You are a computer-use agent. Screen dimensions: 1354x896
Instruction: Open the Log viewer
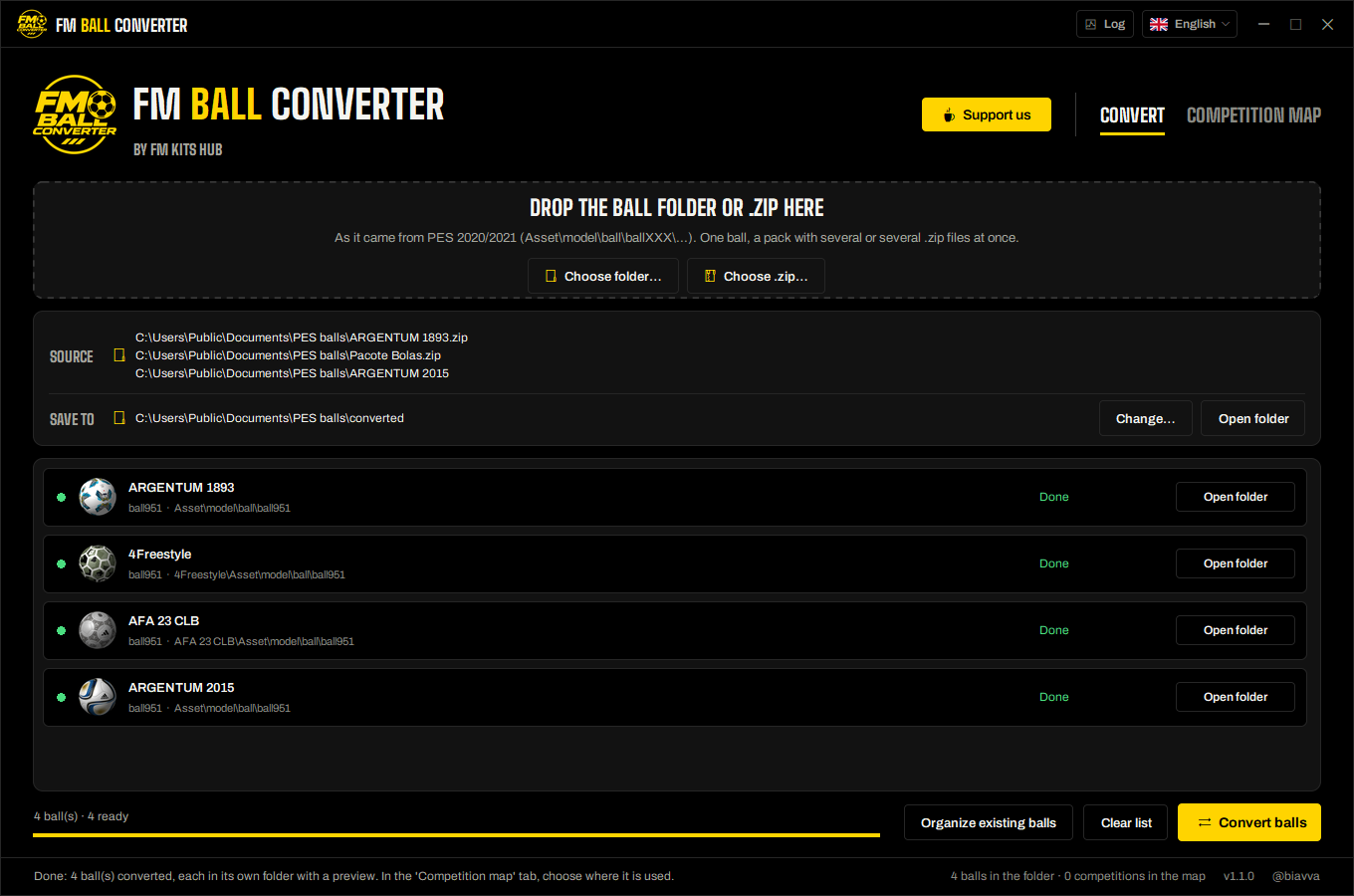coord(1105,24)
